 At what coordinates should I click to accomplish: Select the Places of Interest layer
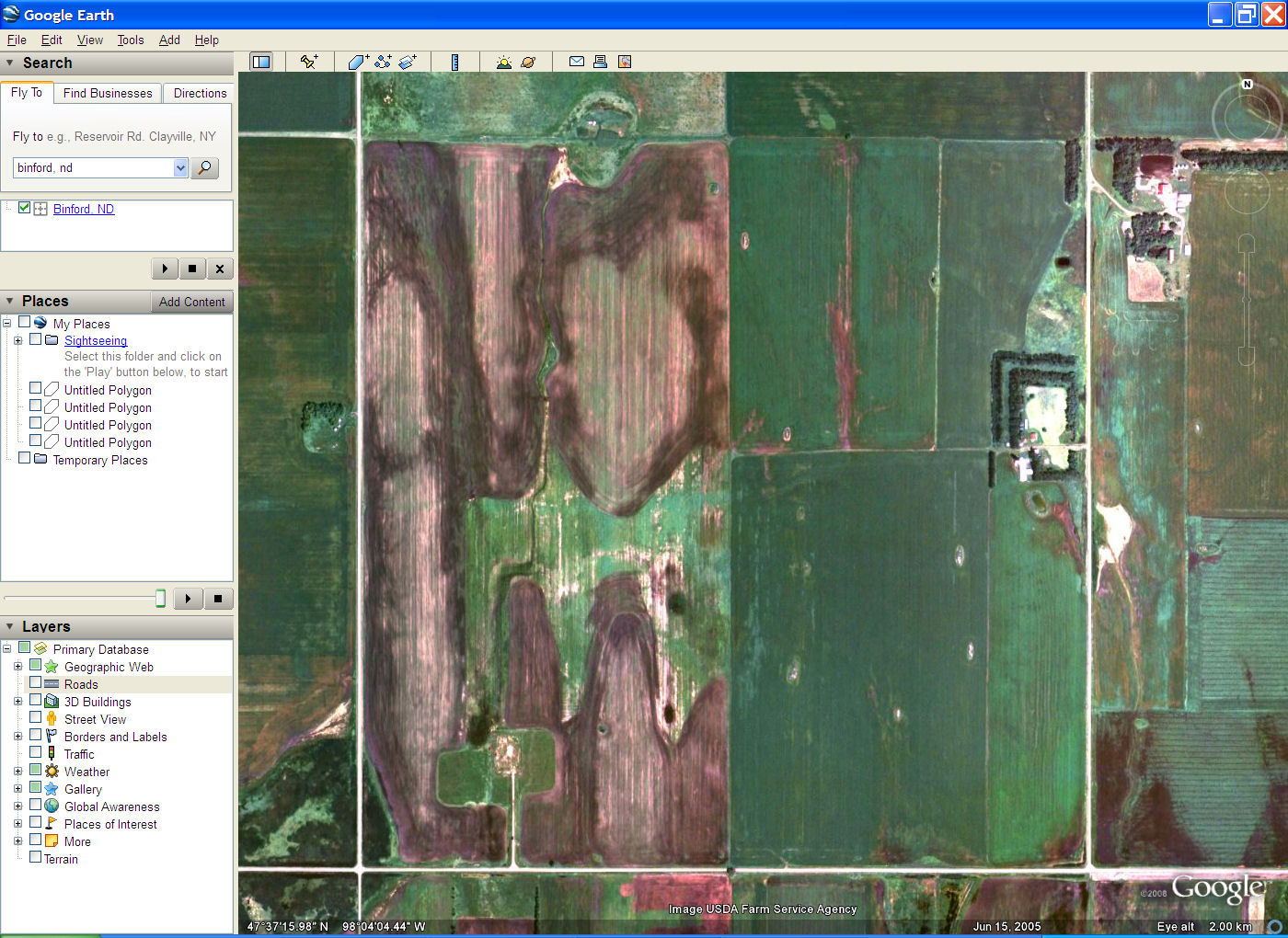click(x=110, y=824)
